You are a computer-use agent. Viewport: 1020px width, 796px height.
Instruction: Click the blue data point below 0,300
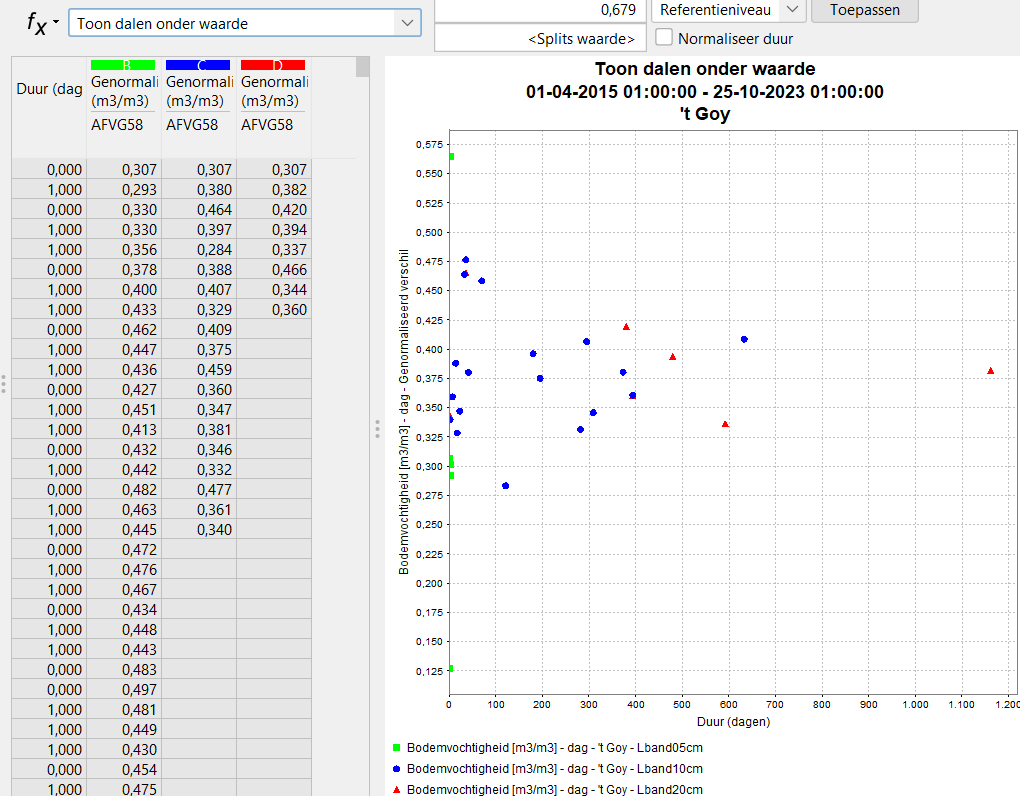point(505,486)
